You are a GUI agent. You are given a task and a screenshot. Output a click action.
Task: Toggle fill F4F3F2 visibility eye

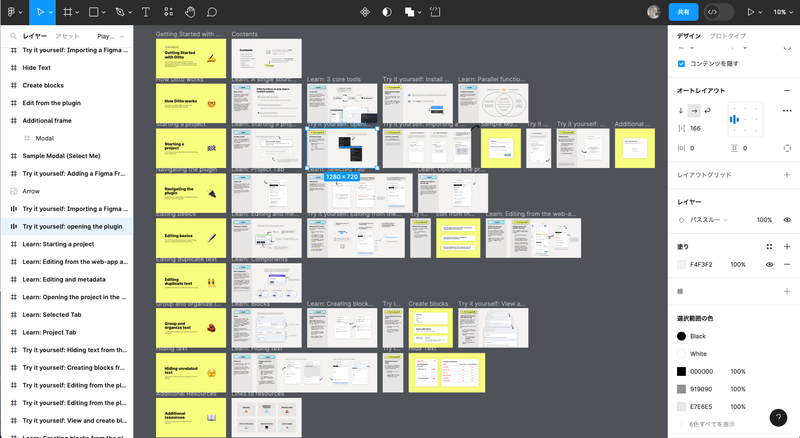pos(770,264)
